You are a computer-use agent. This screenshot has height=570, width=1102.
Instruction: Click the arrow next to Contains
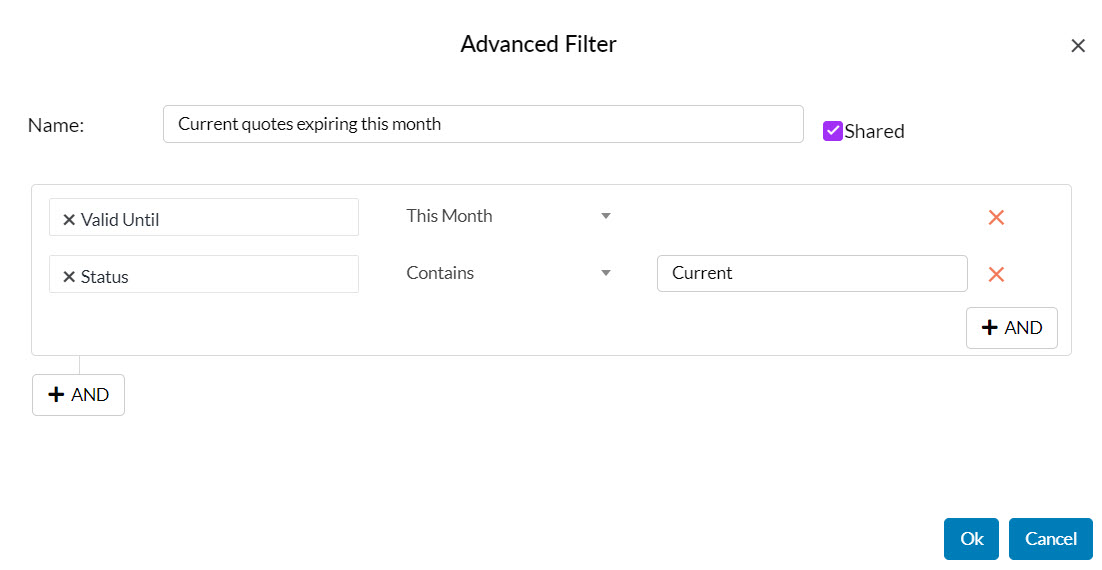pos(605,273)
